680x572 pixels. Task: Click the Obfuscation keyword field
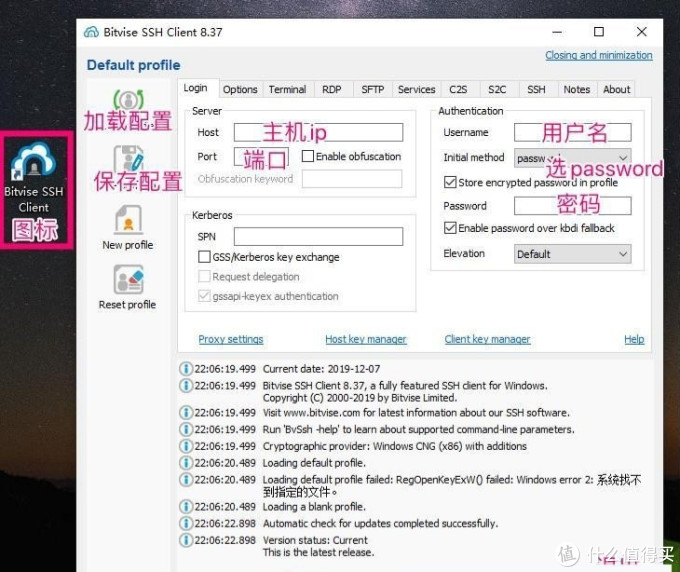point(352,179)
